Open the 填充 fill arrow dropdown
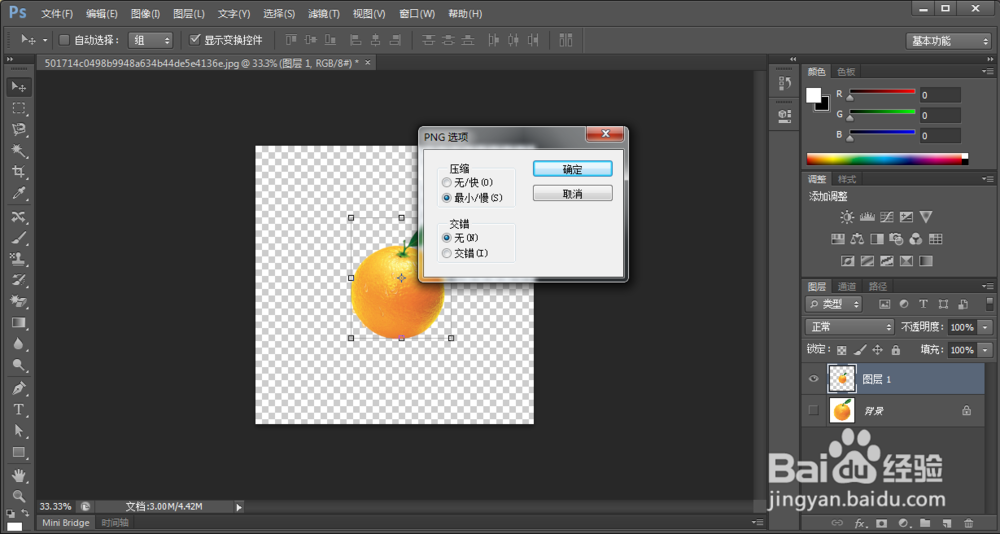This screenshot has width=1000, height=534. (986, 350)
